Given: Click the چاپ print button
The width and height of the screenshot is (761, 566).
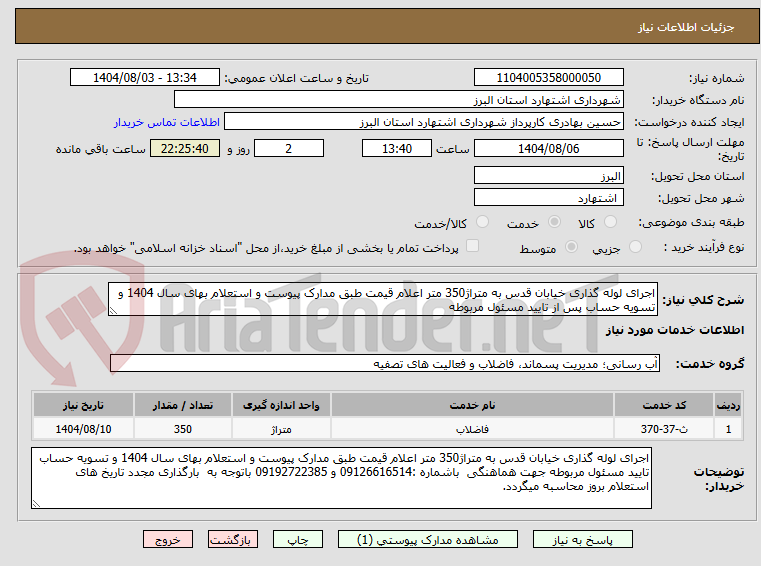Looking at the screenshot, I should click(x=298, y=539).
